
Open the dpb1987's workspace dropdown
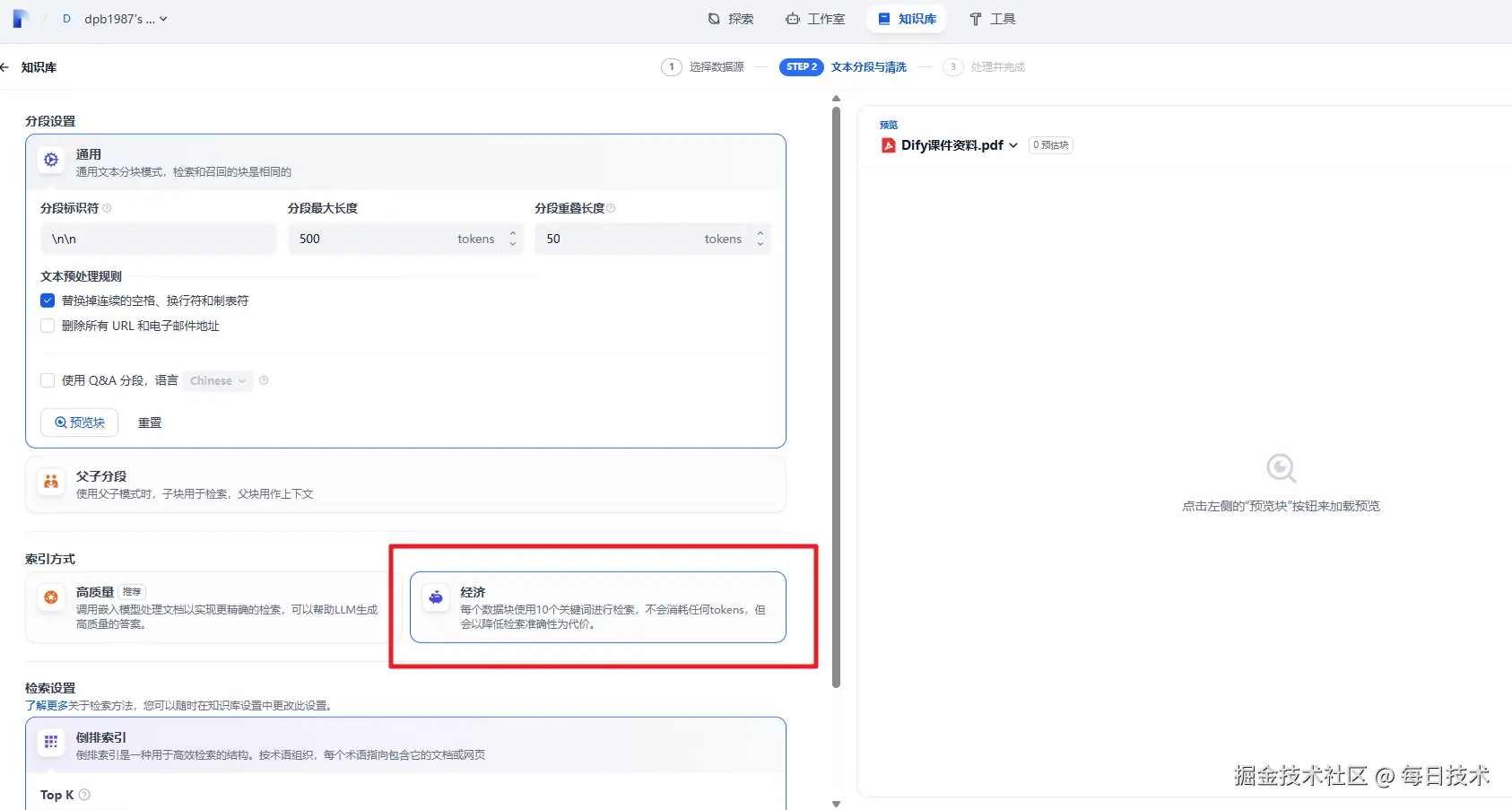point(126,19)
